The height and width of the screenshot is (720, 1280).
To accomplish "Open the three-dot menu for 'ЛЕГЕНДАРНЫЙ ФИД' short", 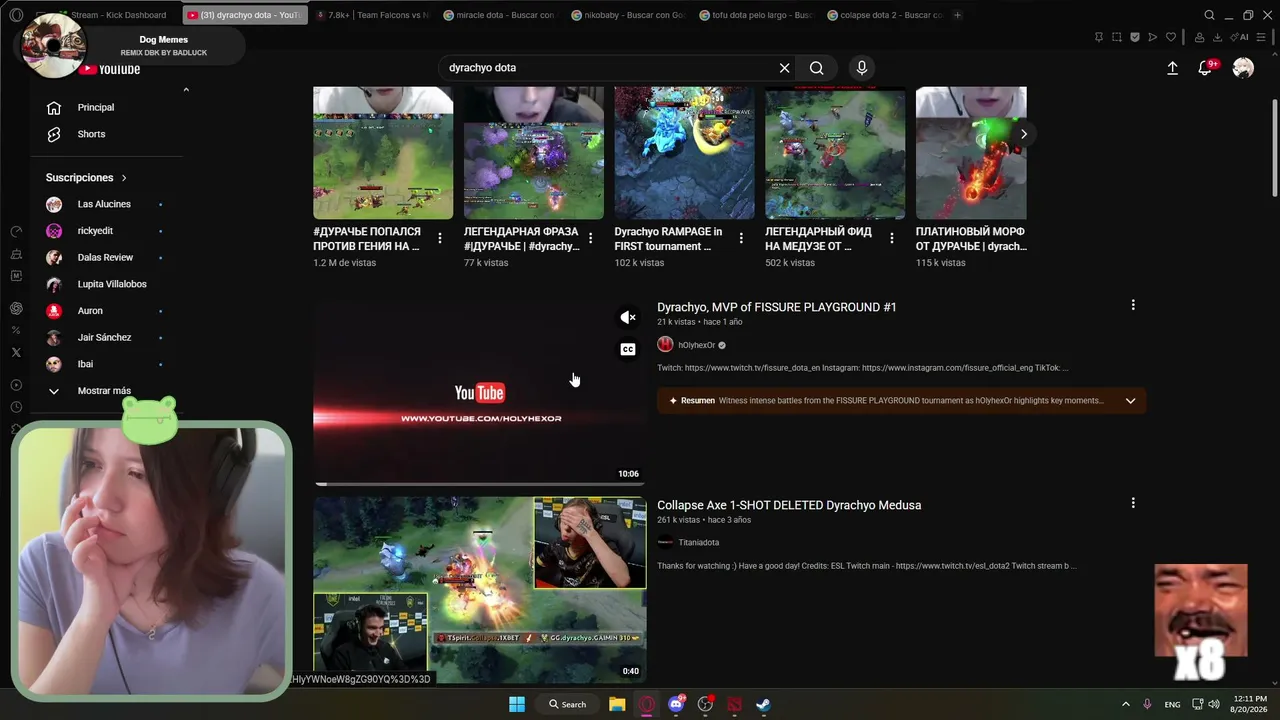I will pos(892,238).
